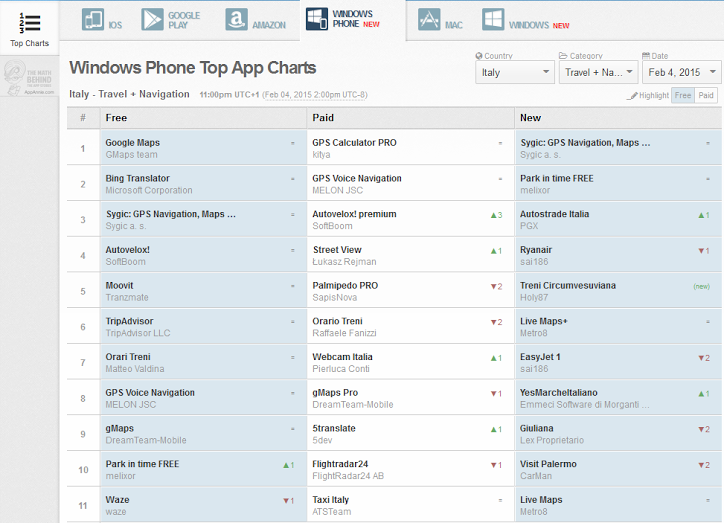Toggle the Free highlight button

[x=682, y=96]
